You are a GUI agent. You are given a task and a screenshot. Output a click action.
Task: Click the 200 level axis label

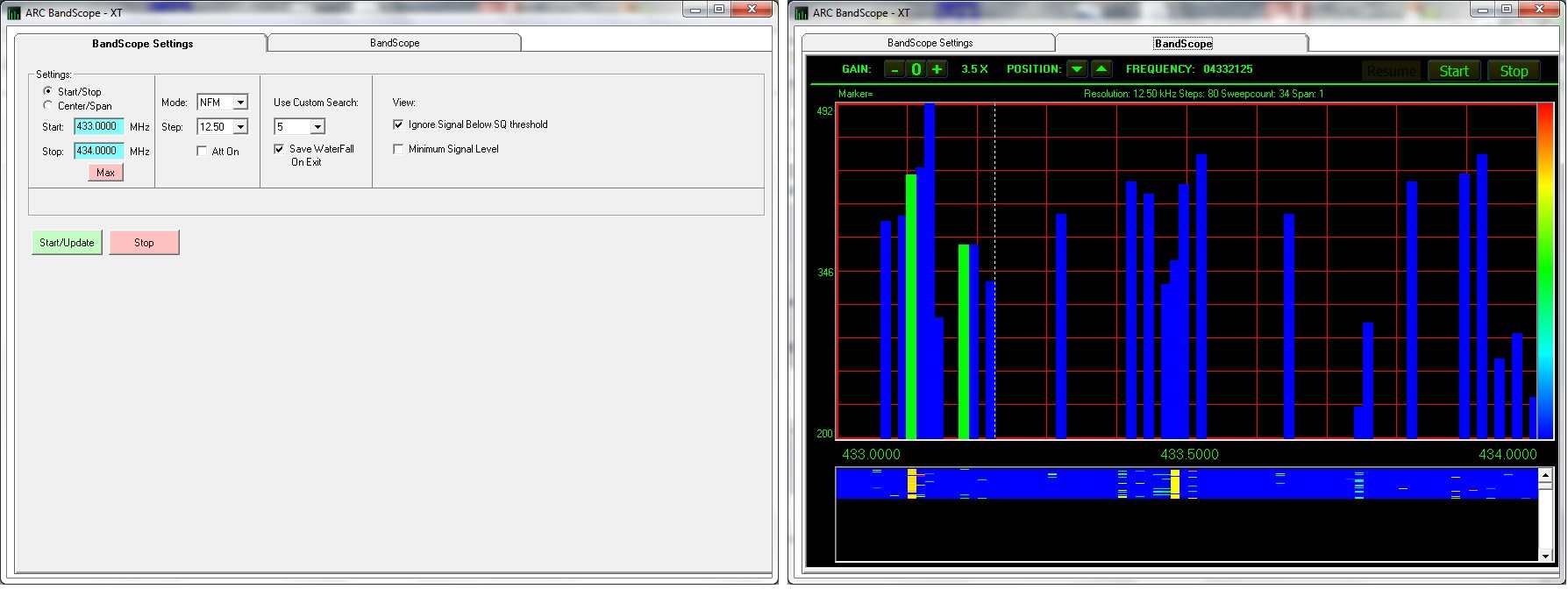tap(824, 434)
